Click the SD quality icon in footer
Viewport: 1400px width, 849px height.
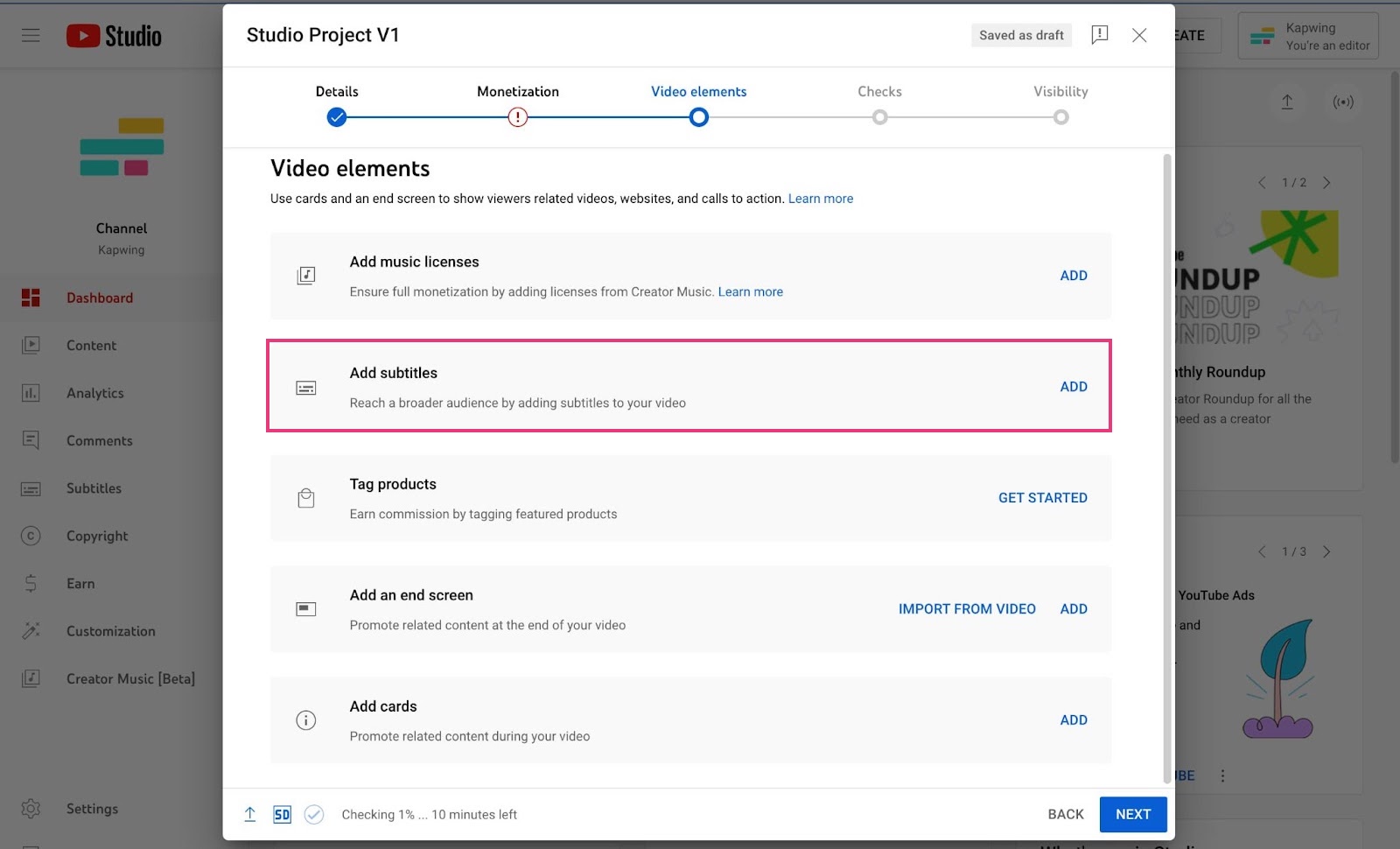point(282,815)
